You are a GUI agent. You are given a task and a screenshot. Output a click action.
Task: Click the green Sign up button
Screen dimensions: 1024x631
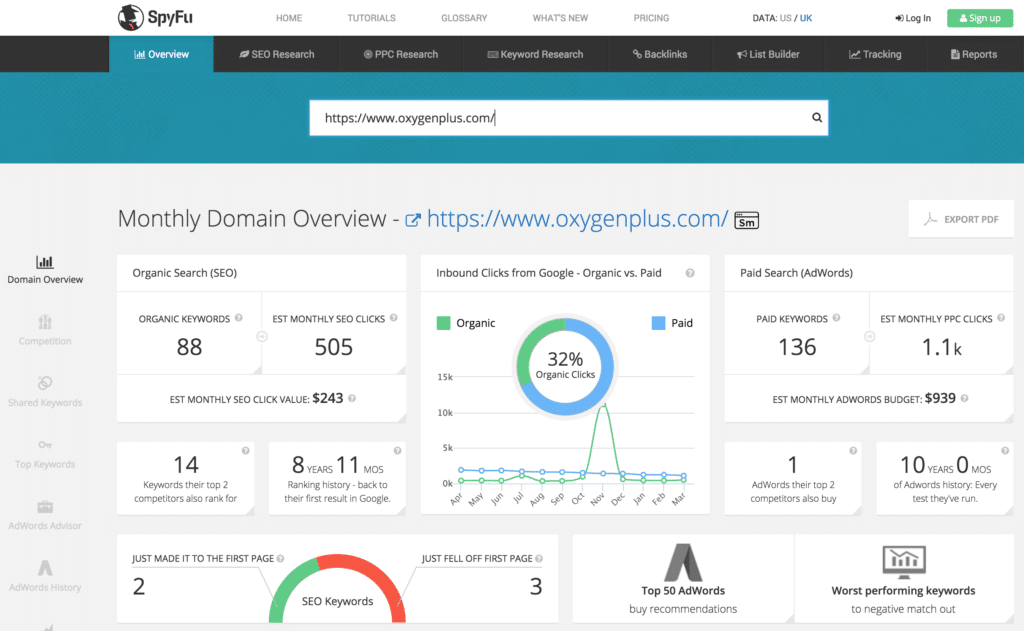pyautogui.click(x=980, y=18)
